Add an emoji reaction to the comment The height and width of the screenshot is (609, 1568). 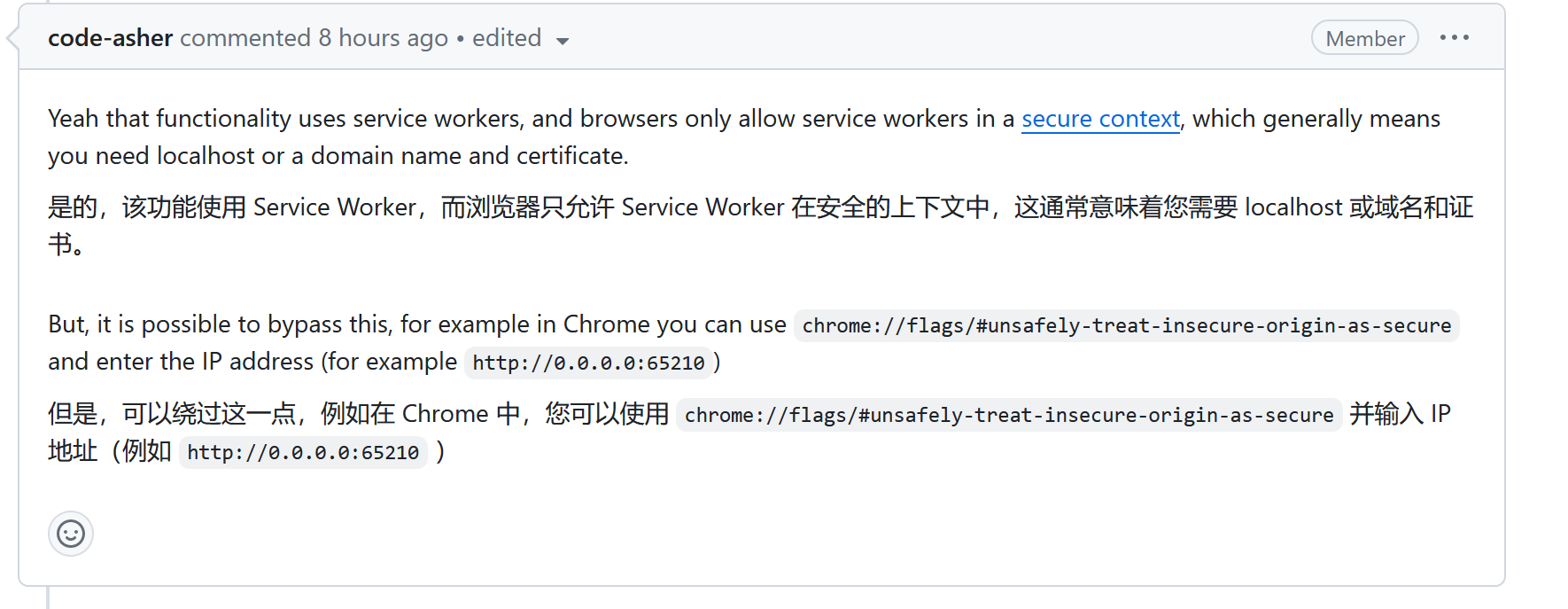coord(71,534)
